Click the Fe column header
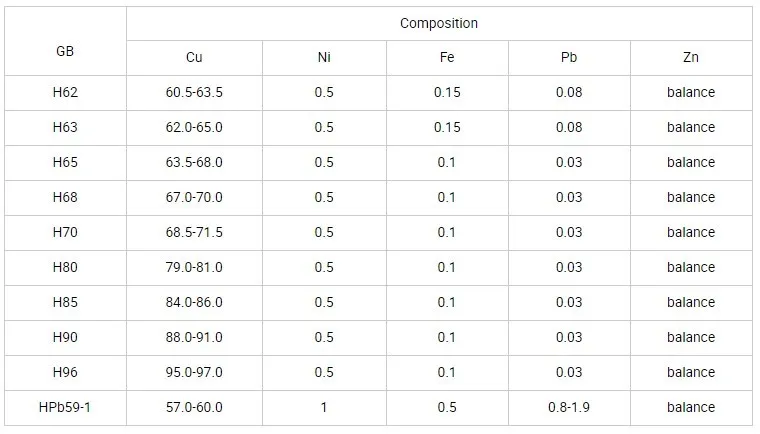Viewport: 760px width, 434px height. [447, 58]
